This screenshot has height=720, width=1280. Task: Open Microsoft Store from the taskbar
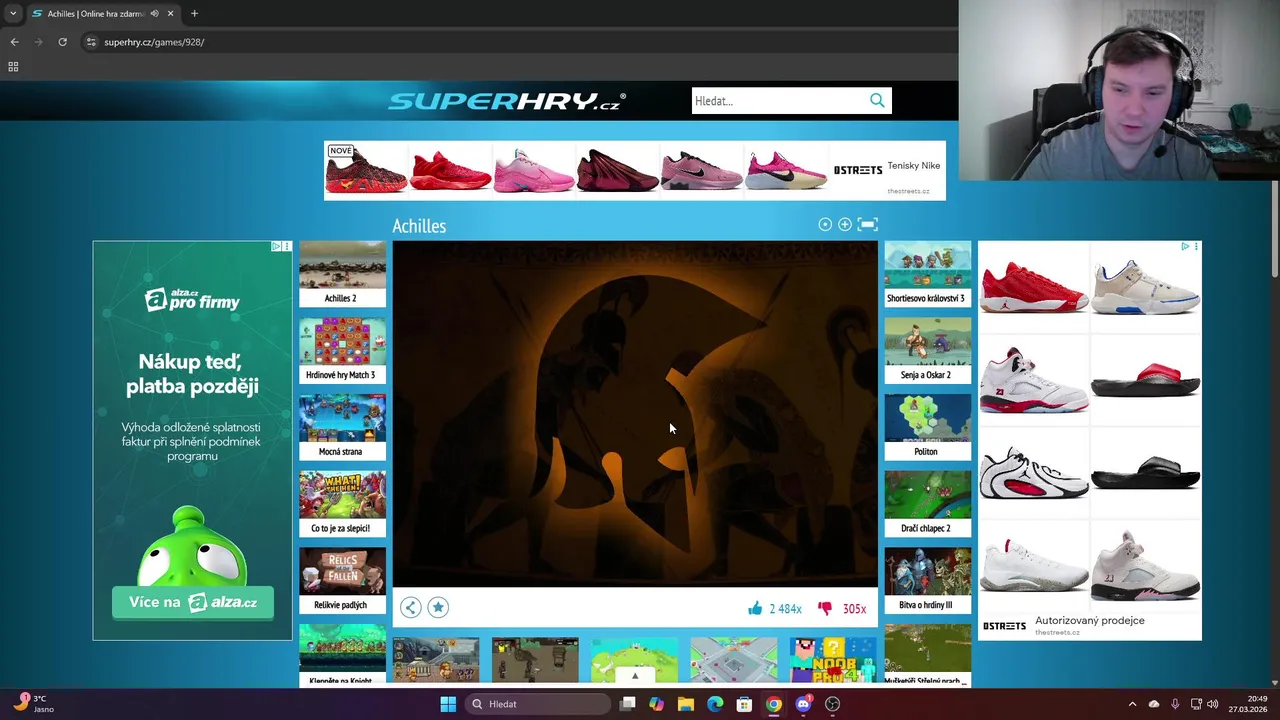(744, 704)
